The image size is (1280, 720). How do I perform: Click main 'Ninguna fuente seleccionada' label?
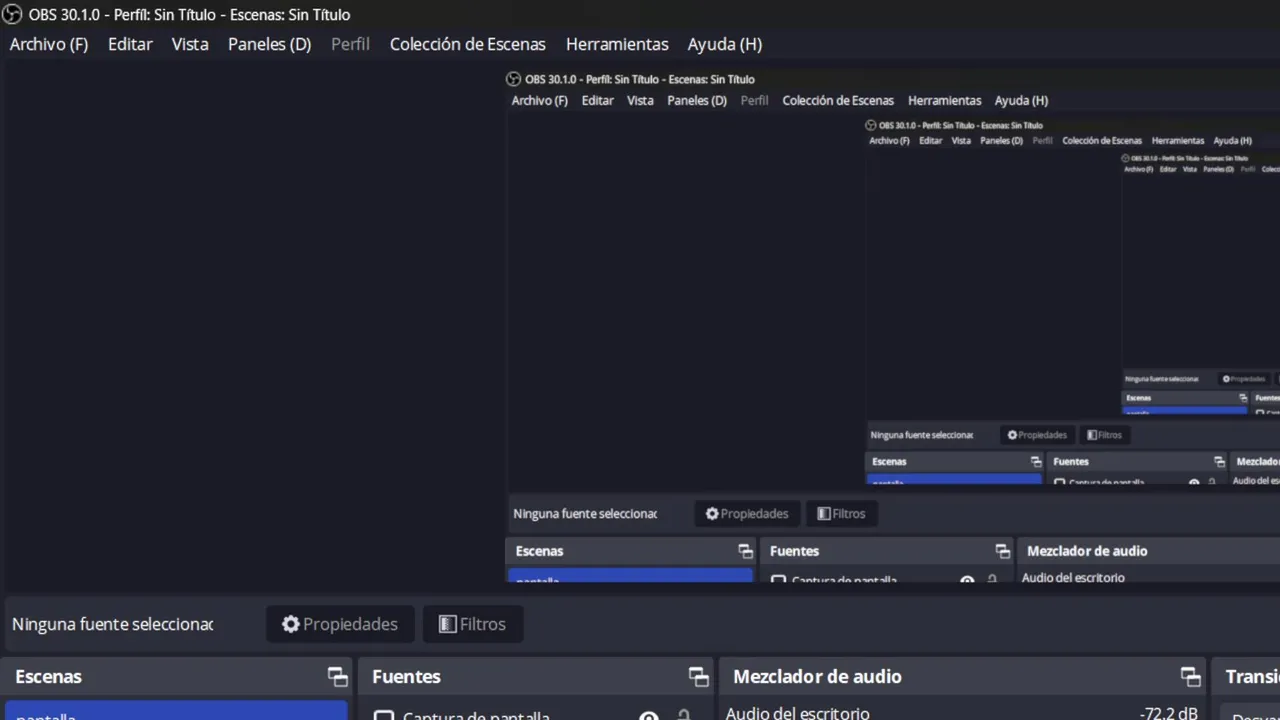112,624
